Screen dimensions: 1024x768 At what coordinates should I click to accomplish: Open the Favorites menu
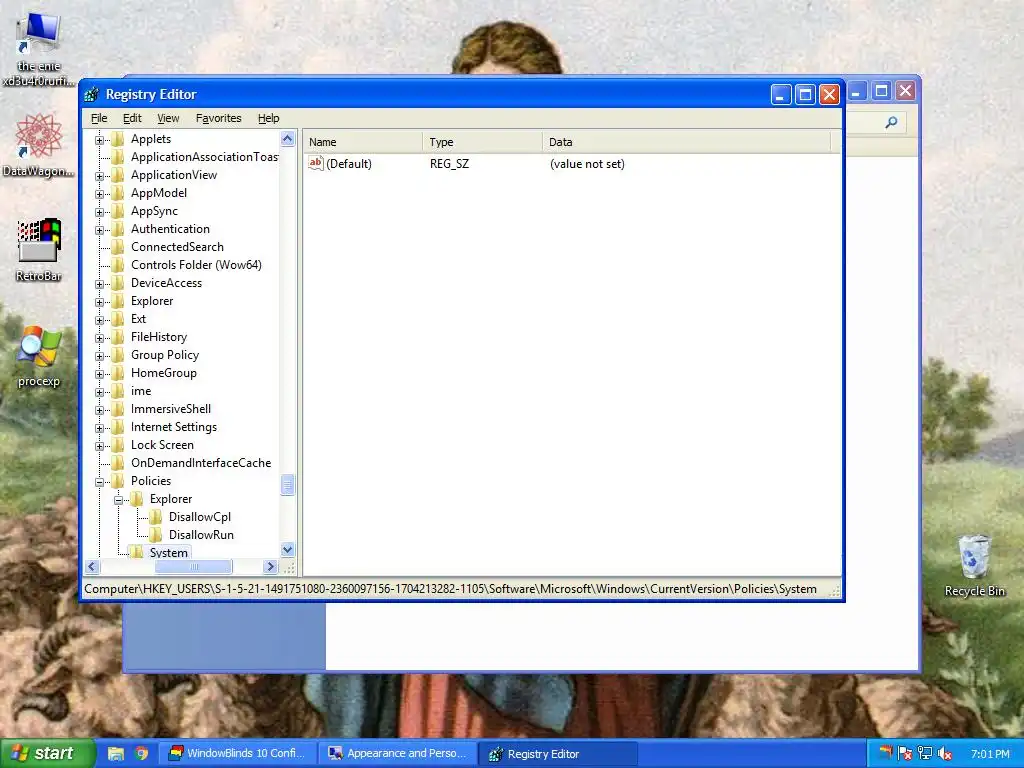(x=218, y=118)
